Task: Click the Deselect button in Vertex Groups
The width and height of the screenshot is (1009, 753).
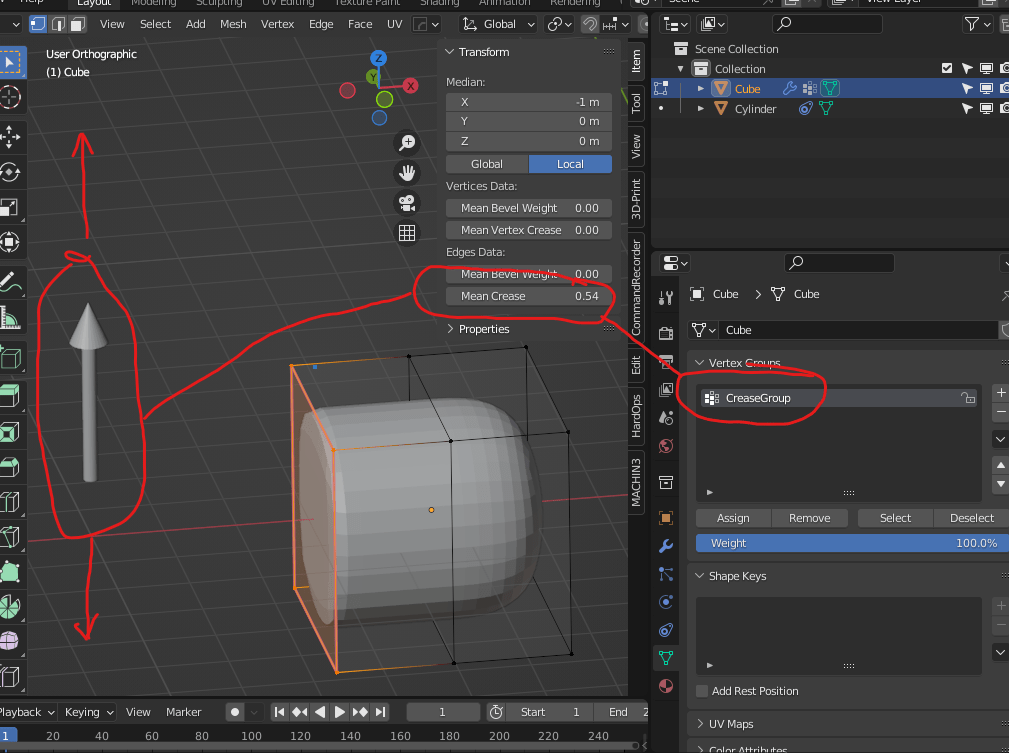Action: pyautogui.click(x=970, y=518)
